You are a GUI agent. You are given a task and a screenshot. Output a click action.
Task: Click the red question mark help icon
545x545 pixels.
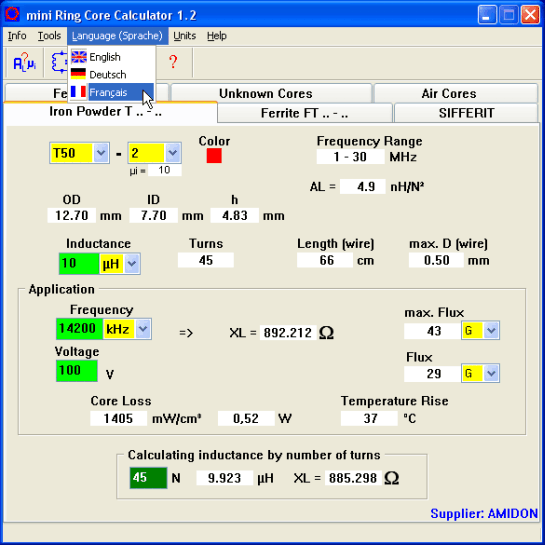point(173,62)
